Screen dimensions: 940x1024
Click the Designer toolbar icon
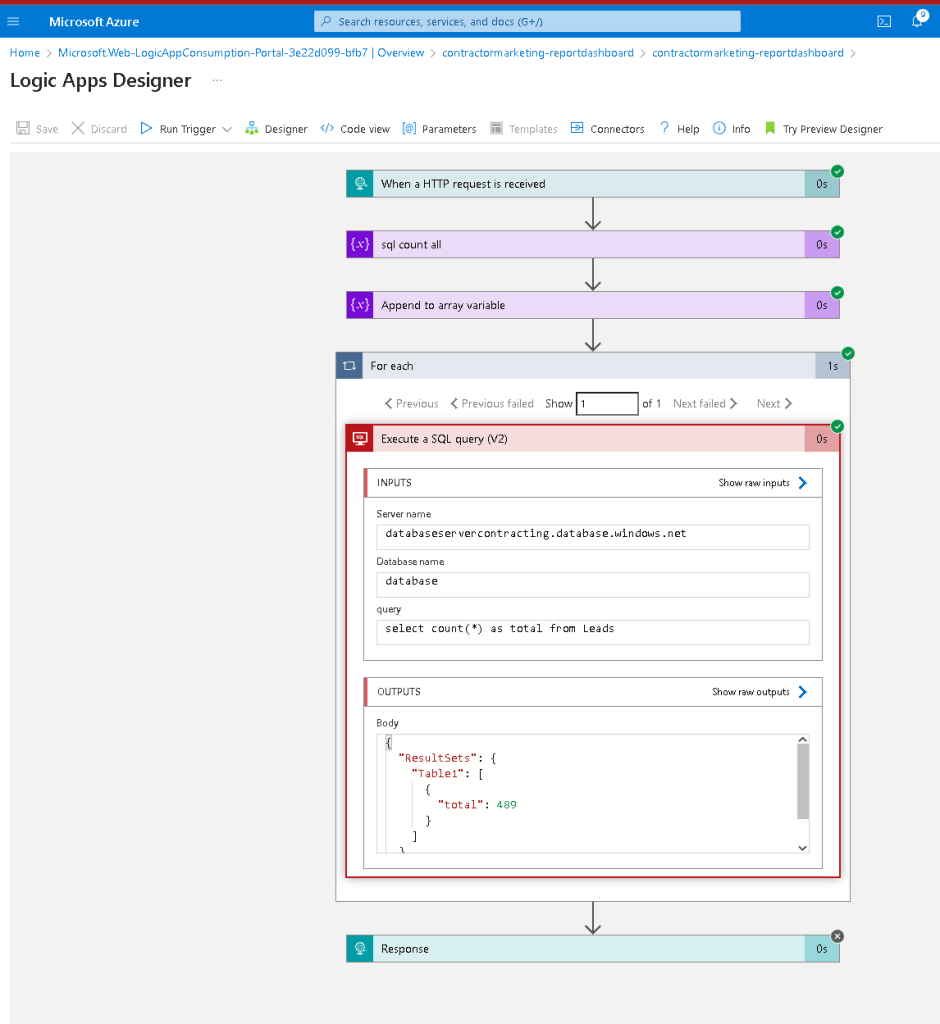click(x=251, y=128)
